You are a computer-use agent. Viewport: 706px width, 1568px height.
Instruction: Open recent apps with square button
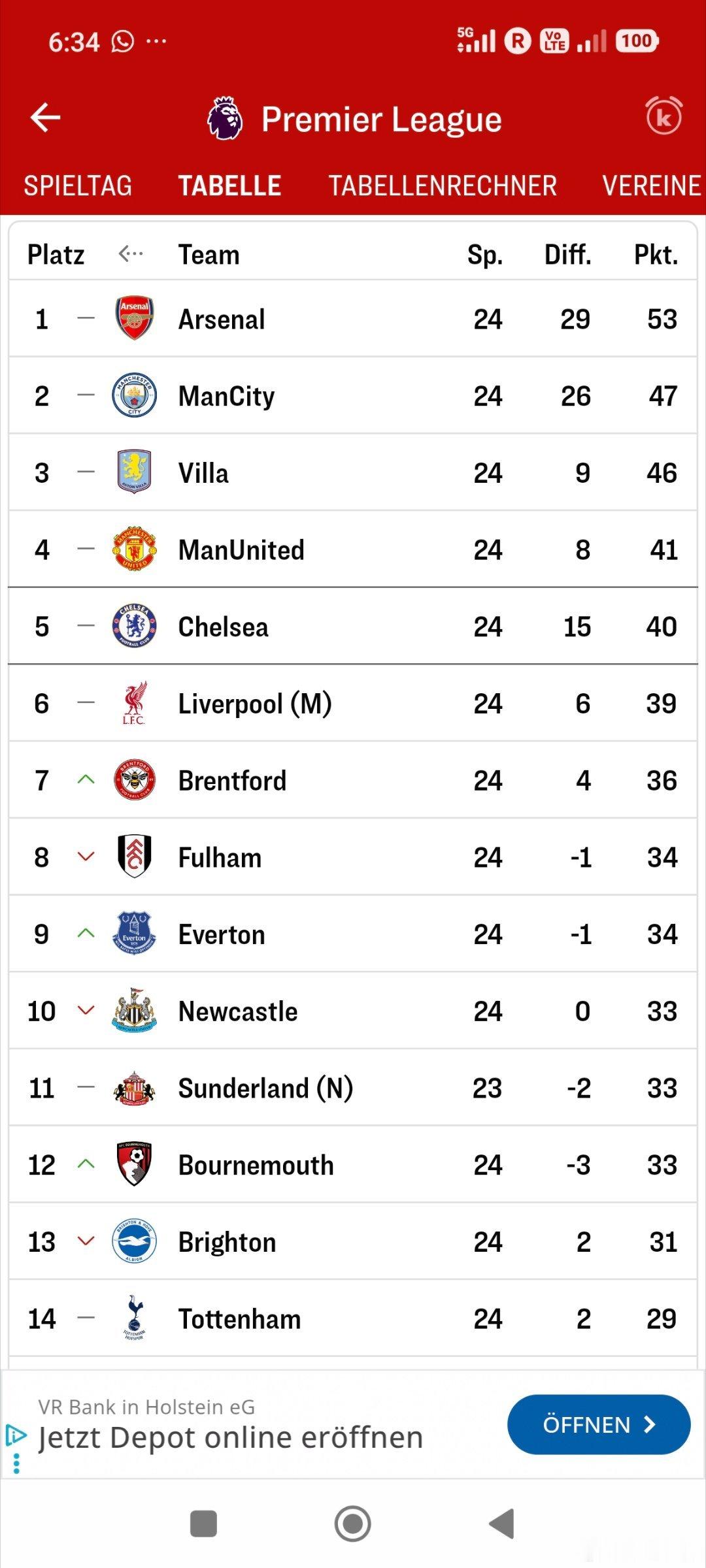click(203, 1524)
